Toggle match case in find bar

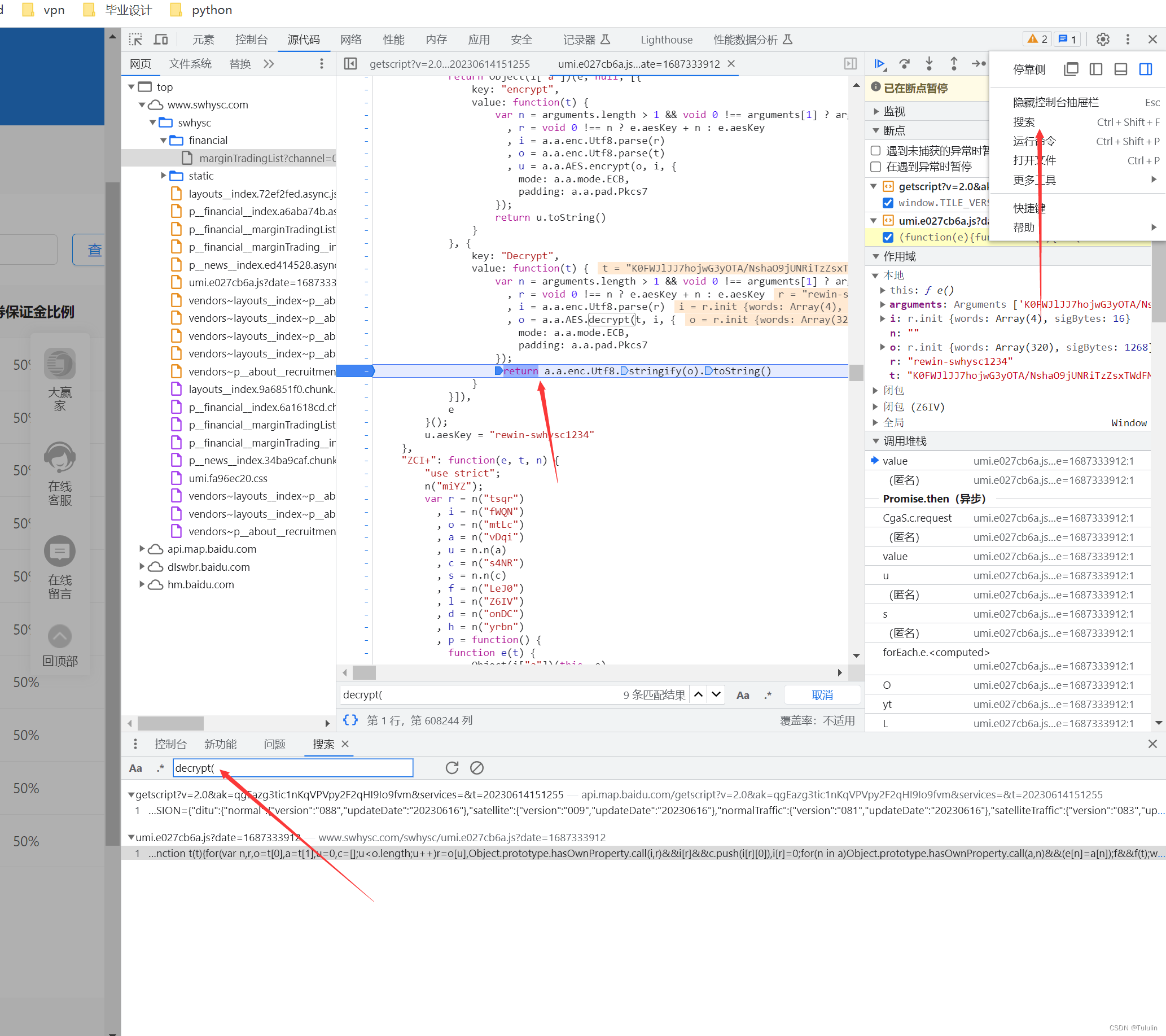click(x=743, y=695)
